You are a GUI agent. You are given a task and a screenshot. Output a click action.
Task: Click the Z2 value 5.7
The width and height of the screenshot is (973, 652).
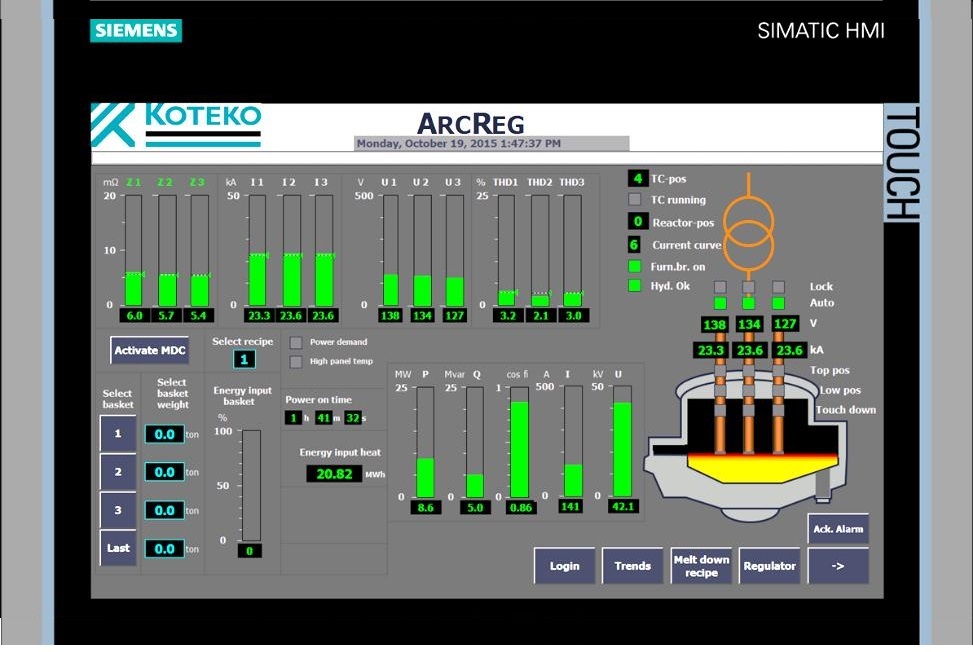166,315
